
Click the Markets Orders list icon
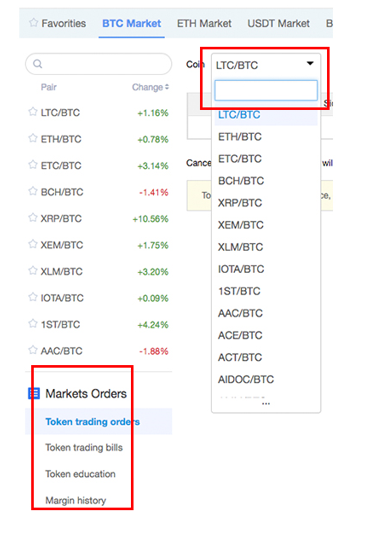pos(34,393)
